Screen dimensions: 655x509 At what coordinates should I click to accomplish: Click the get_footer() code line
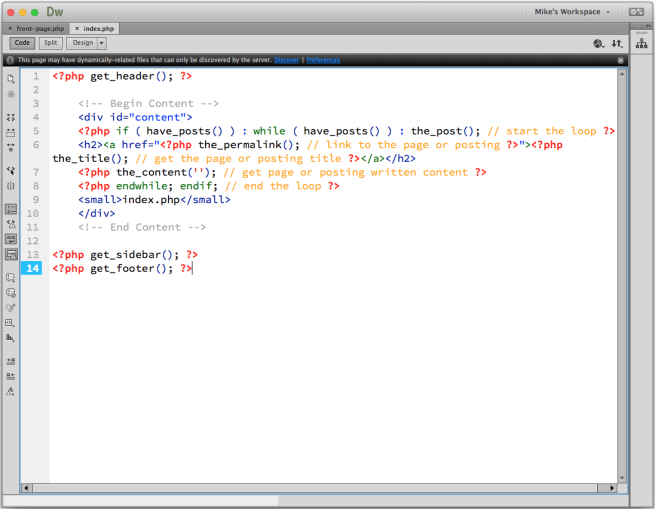tap(122, 268)
